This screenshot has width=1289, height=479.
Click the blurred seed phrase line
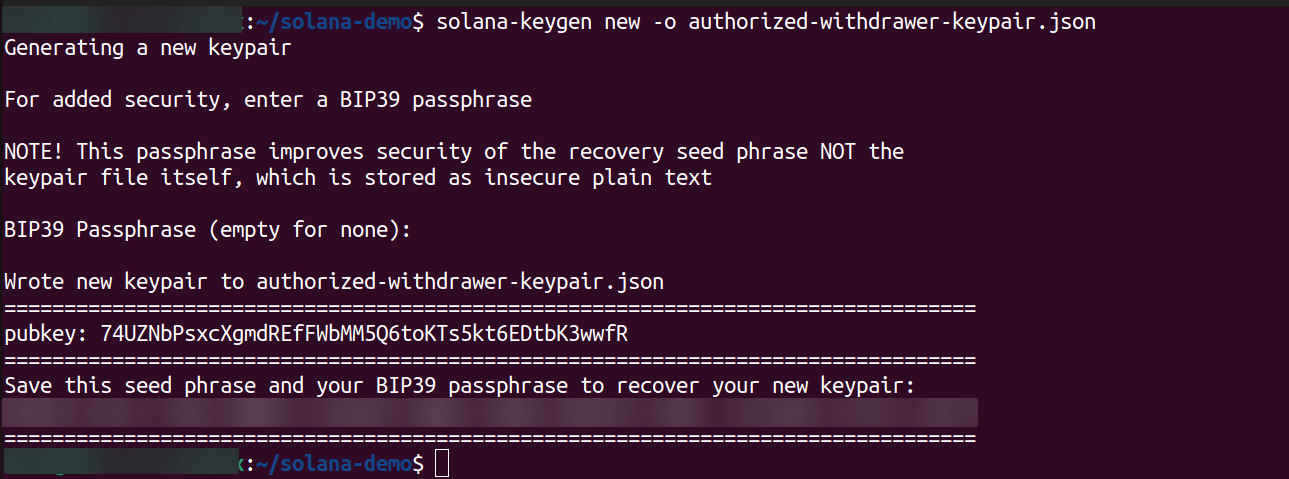pos(490,412)
